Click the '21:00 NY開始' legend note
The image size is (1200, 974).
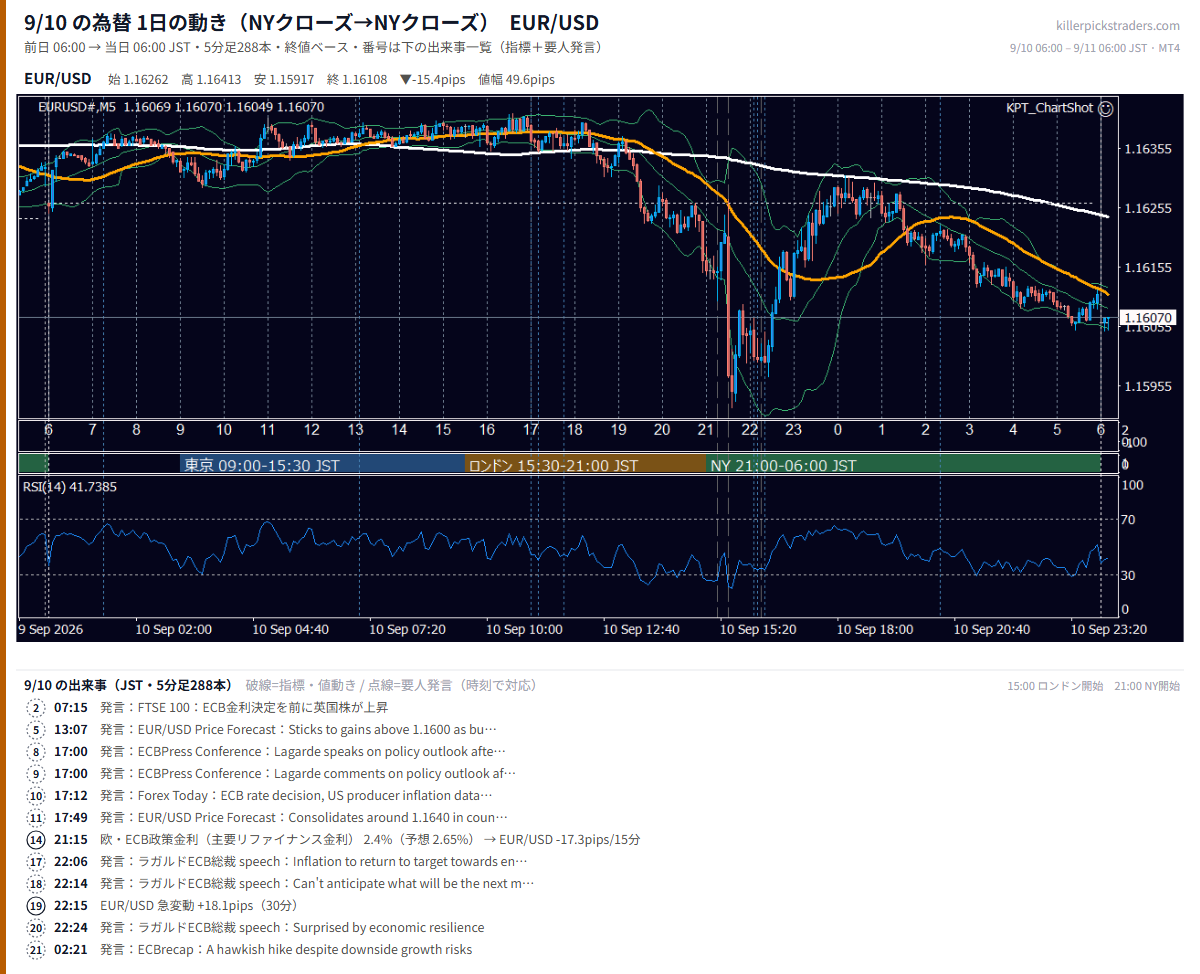click(x=1147, y=686)
